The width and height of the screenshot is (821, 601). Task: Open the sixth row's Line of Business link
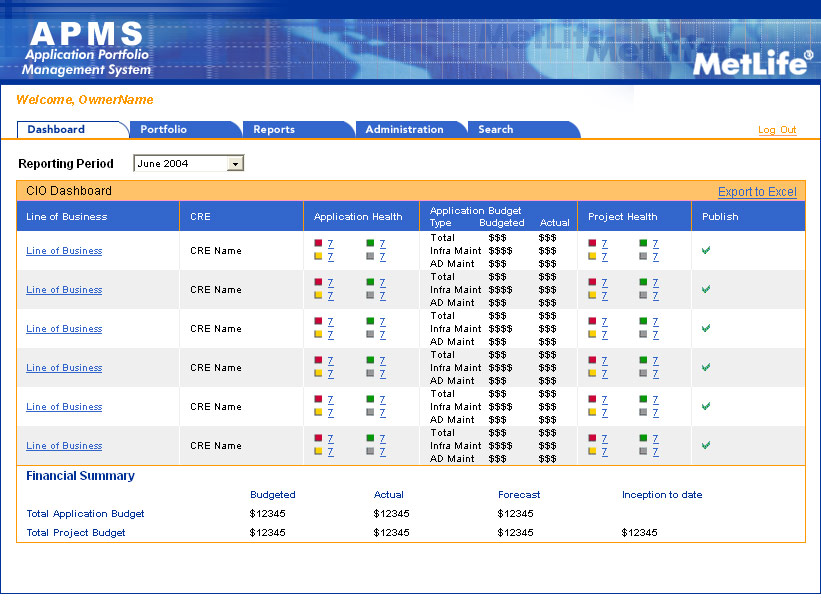click(x=64, y=446)
